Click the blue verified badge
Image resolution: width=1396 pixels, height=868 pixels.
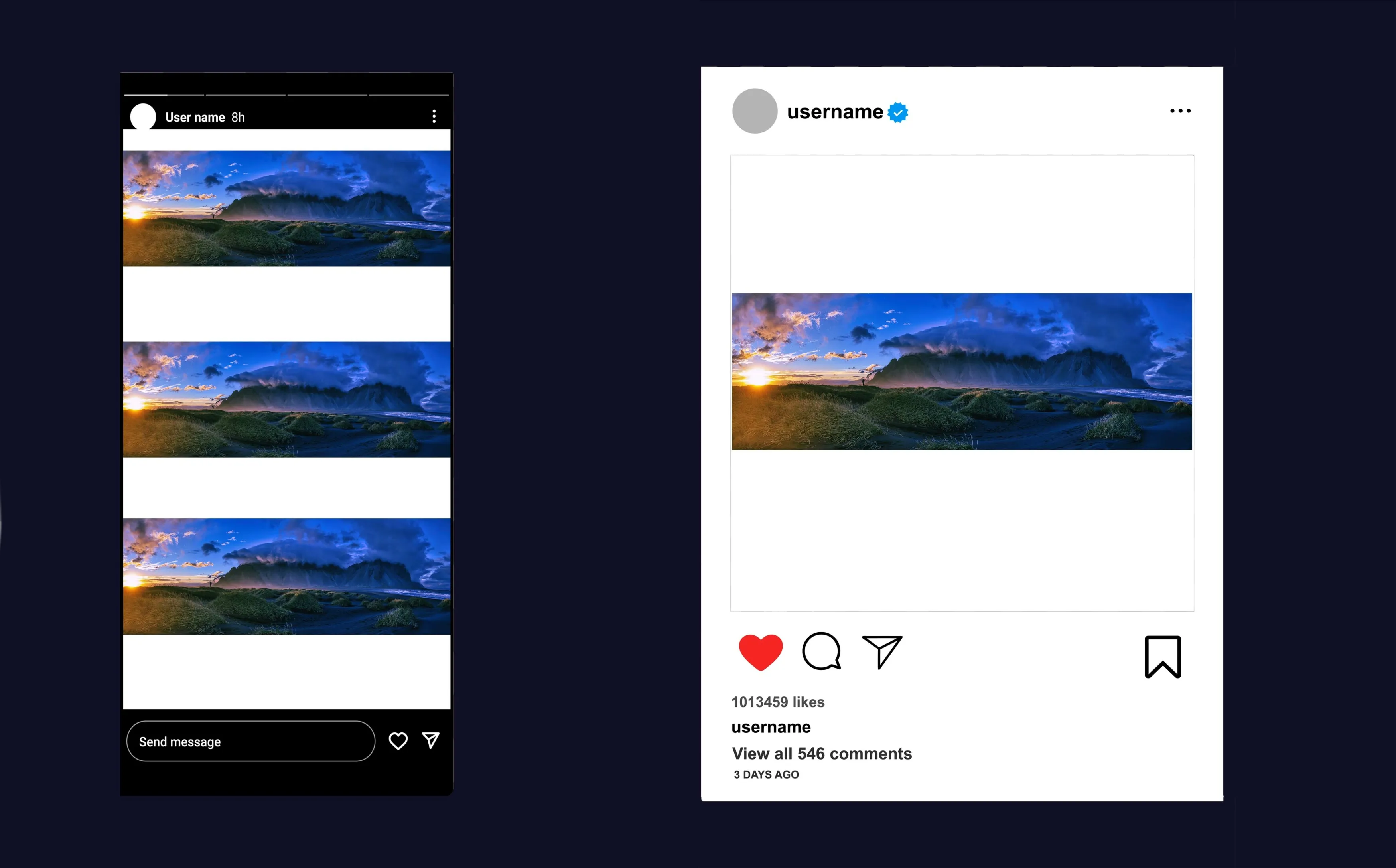[x=898, y=112]
